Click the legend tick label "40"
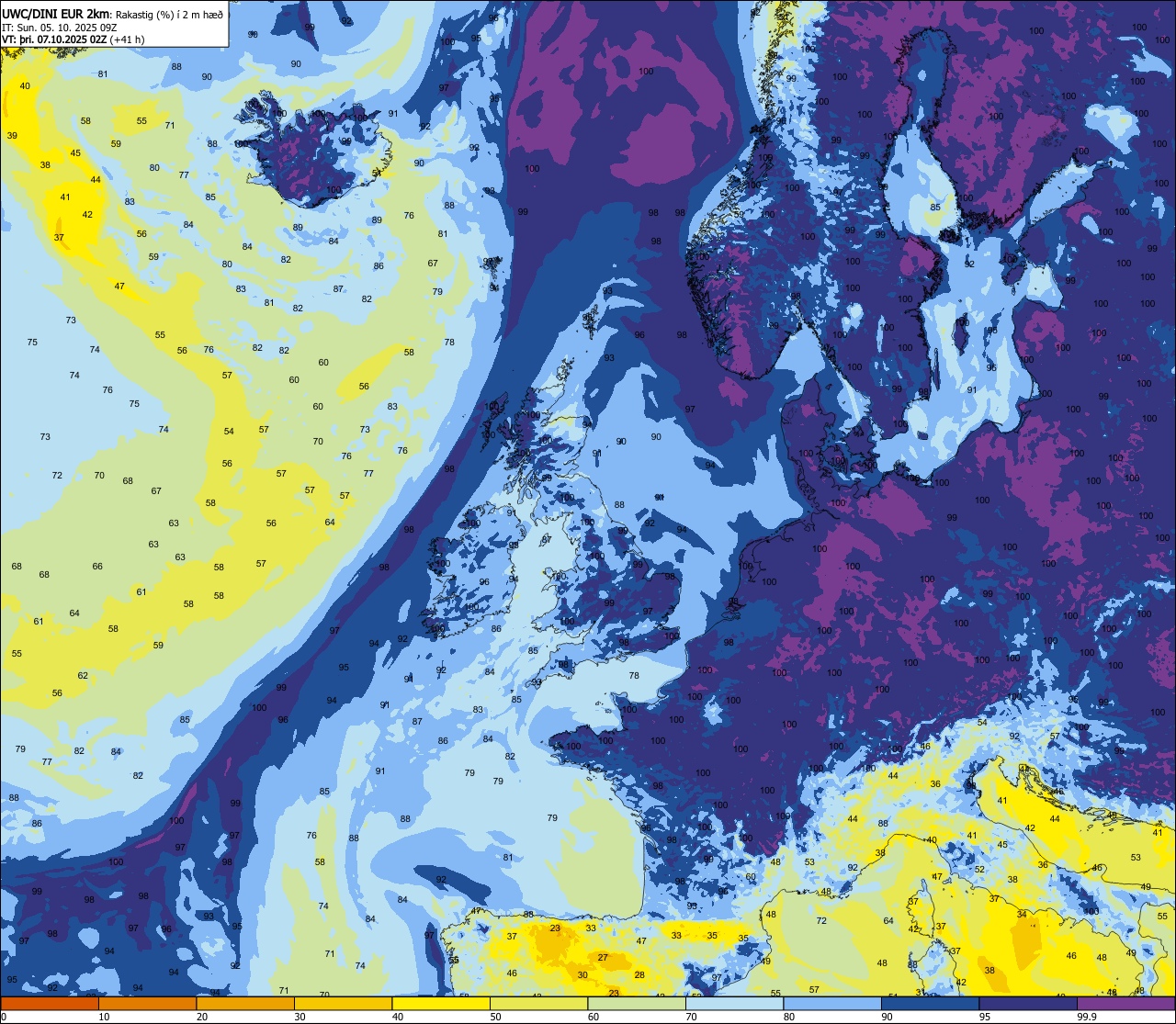The height and width of the screenshot is (1024, 1176). [x=398, y=1017]
